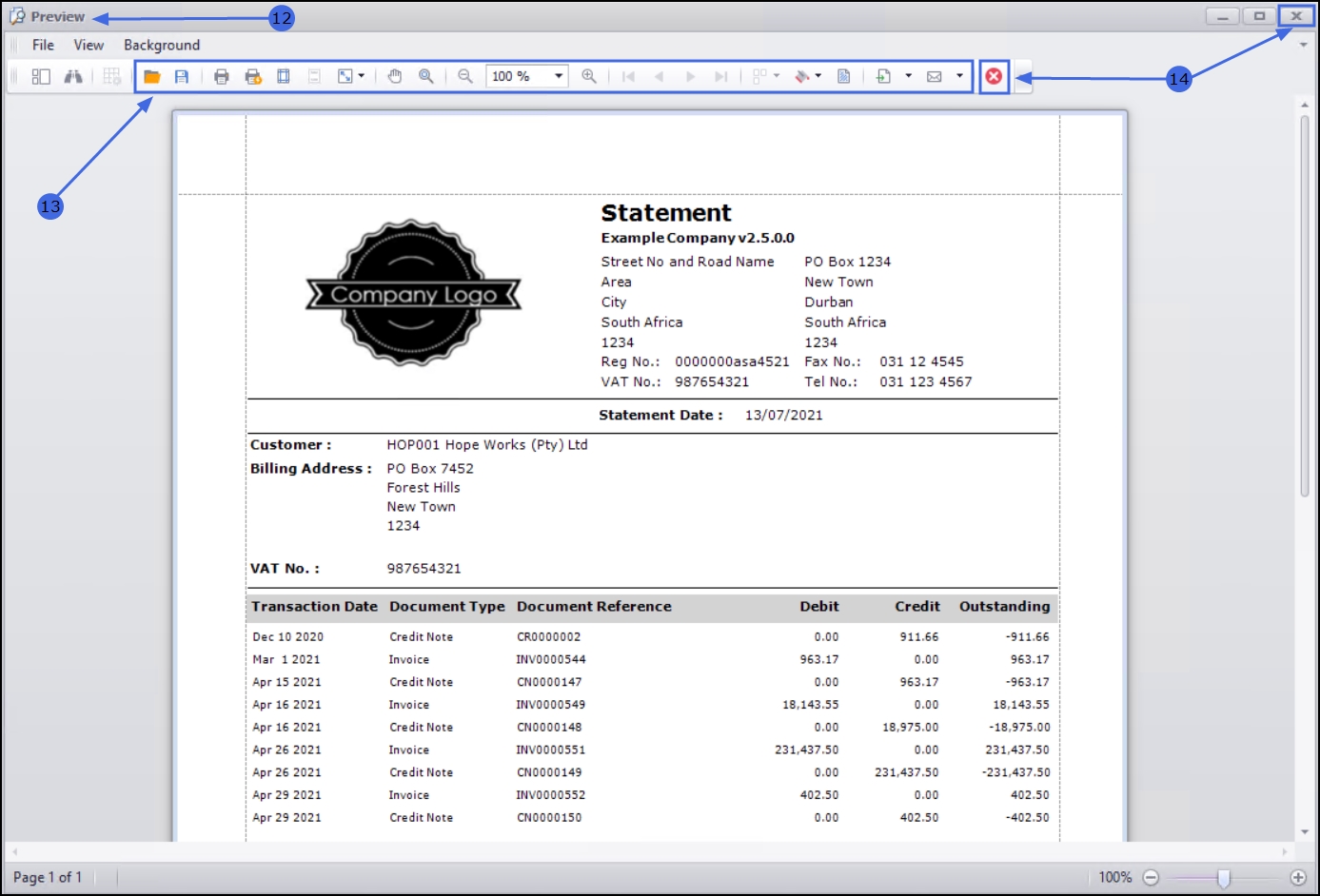Expand the Background Color dropdown arrow

click(818, 76)
